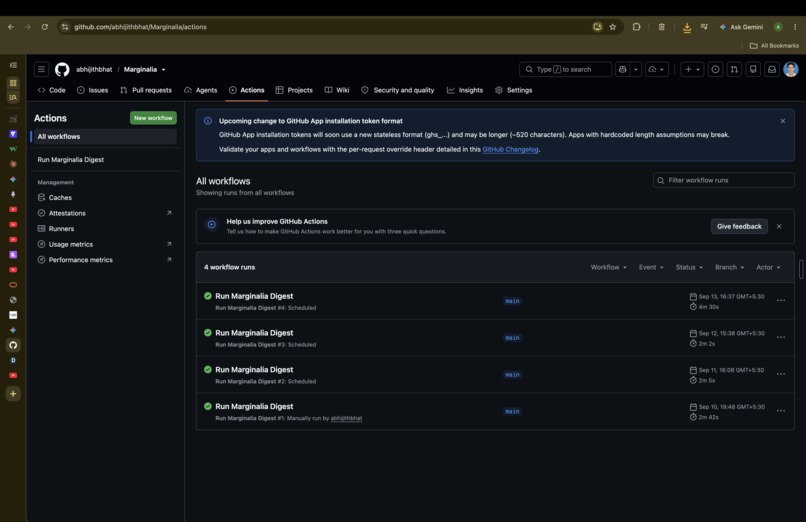Open Usage metrics link
Screen dimensions: 806x522
click(104, 245)
